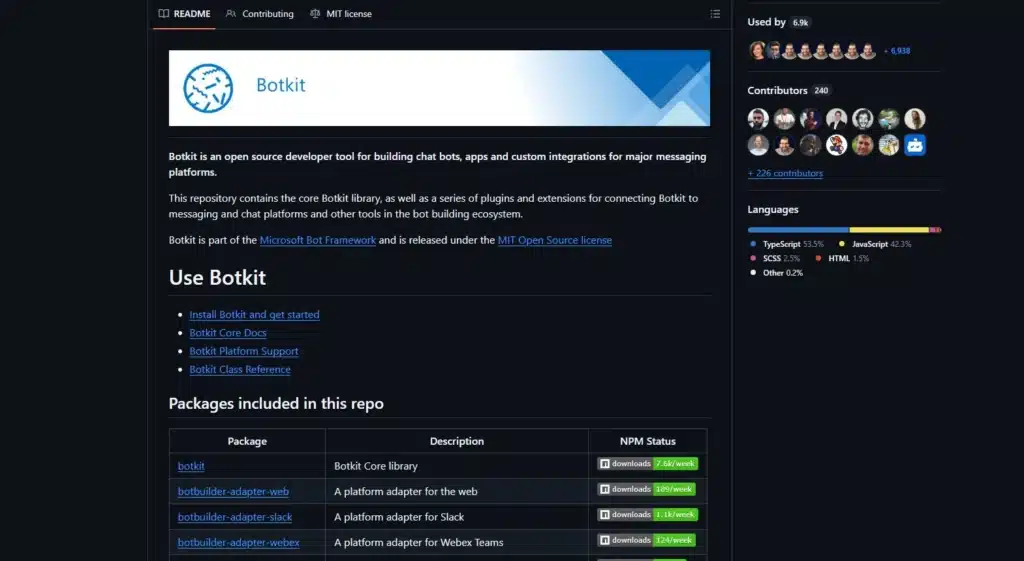This screenshot has width=1024, height=561.
Task: Open the Botkit Platform Support link
Action: 244,351
